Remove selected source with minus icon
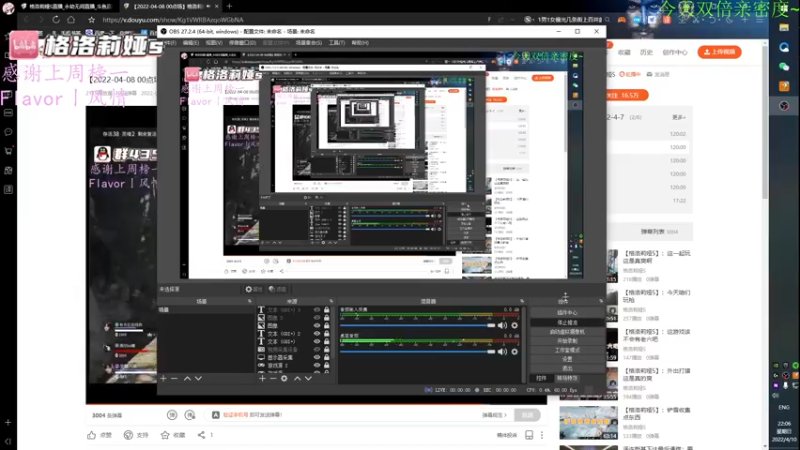This screenshot has height=450, width=800. point(273,379)
